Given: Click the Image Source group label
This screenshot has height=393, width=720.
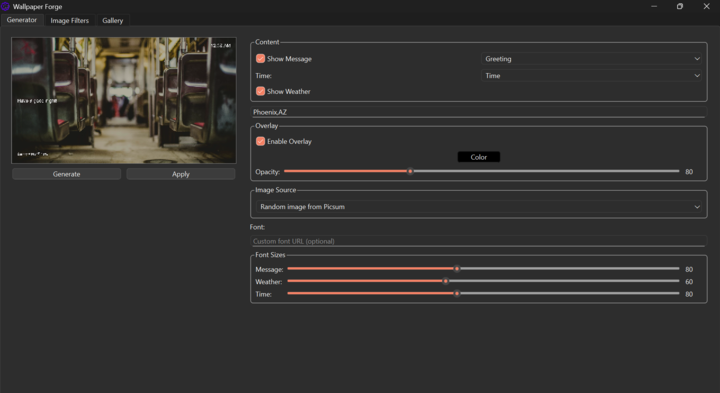Looking at the screenshot, I should pyautogui.click(x=276, y=190).
